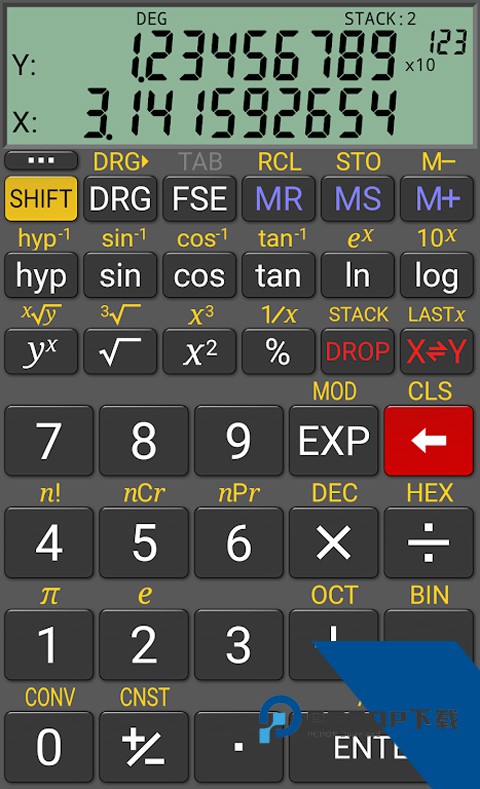
Task: Activate the yellow SHIFT key
Action: click(41, 198)
